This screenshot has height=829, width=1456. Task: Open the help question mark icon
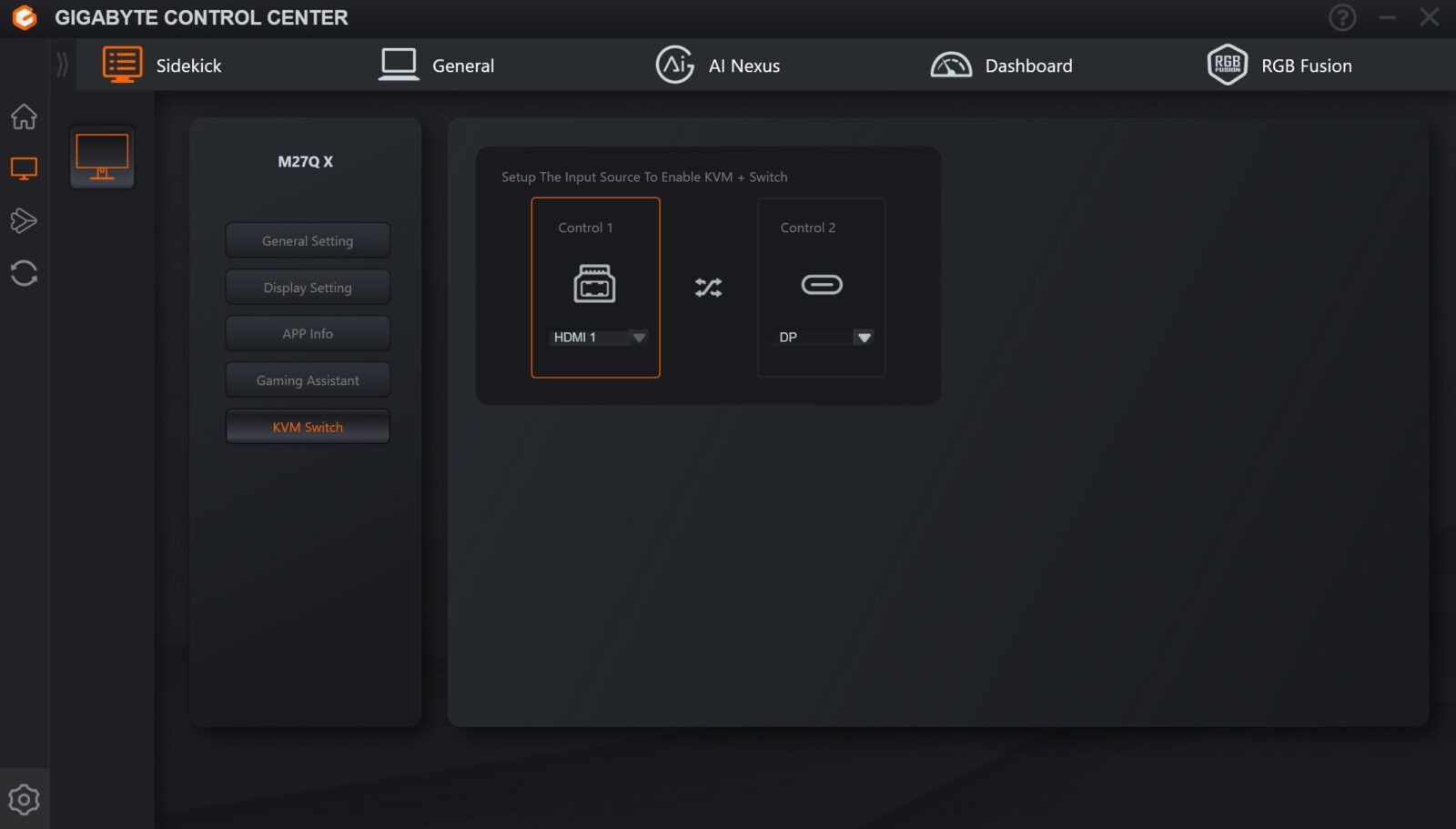[x=1341, y=17]
